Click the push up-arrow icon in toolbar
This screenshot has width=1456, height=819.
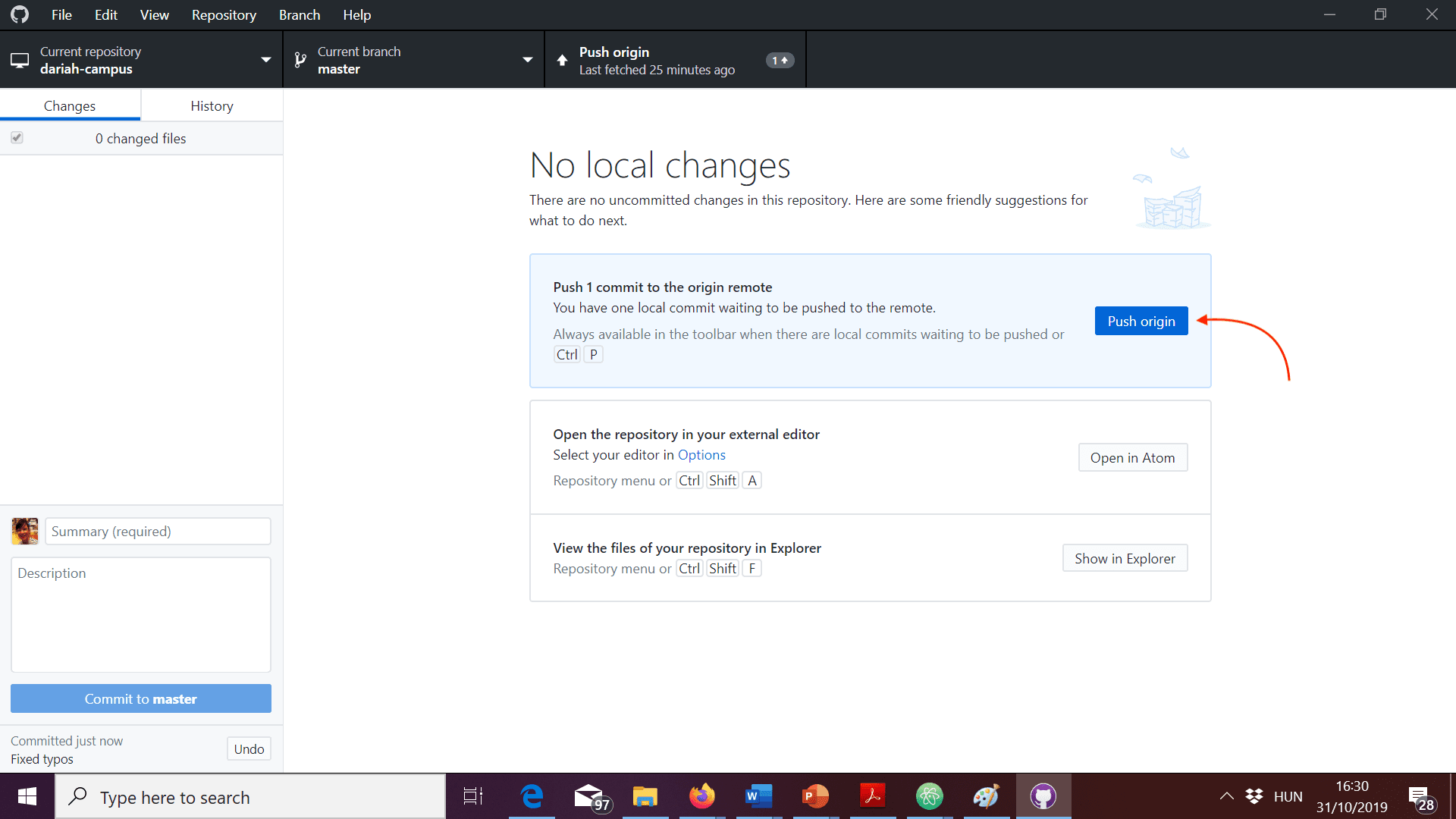(562, 60)
